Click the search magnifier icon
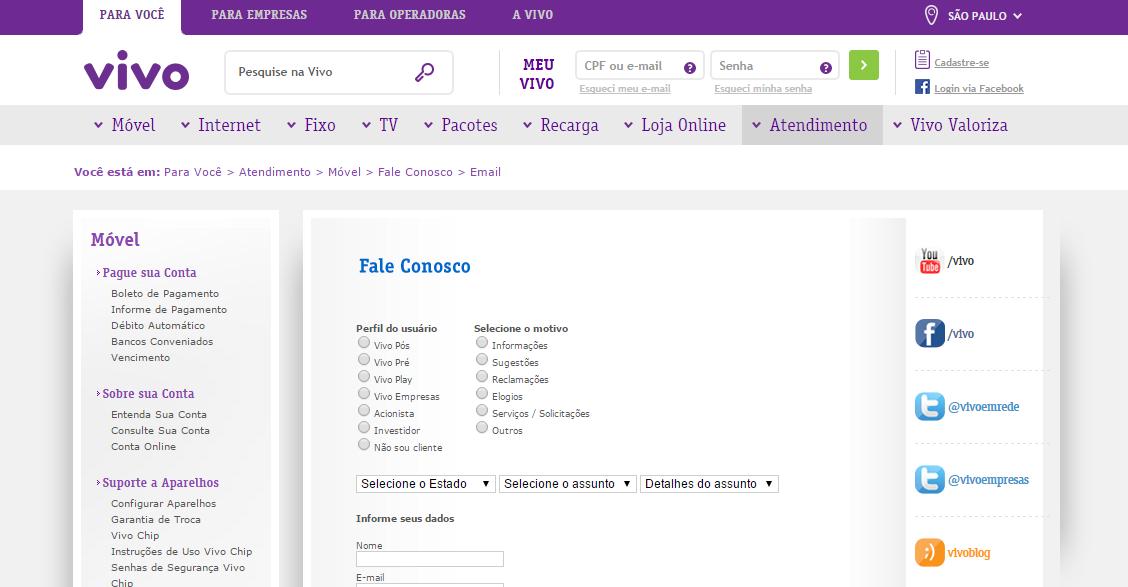Image resolution: width=1128 pixels, height=587 pixels. coord(425,72)
